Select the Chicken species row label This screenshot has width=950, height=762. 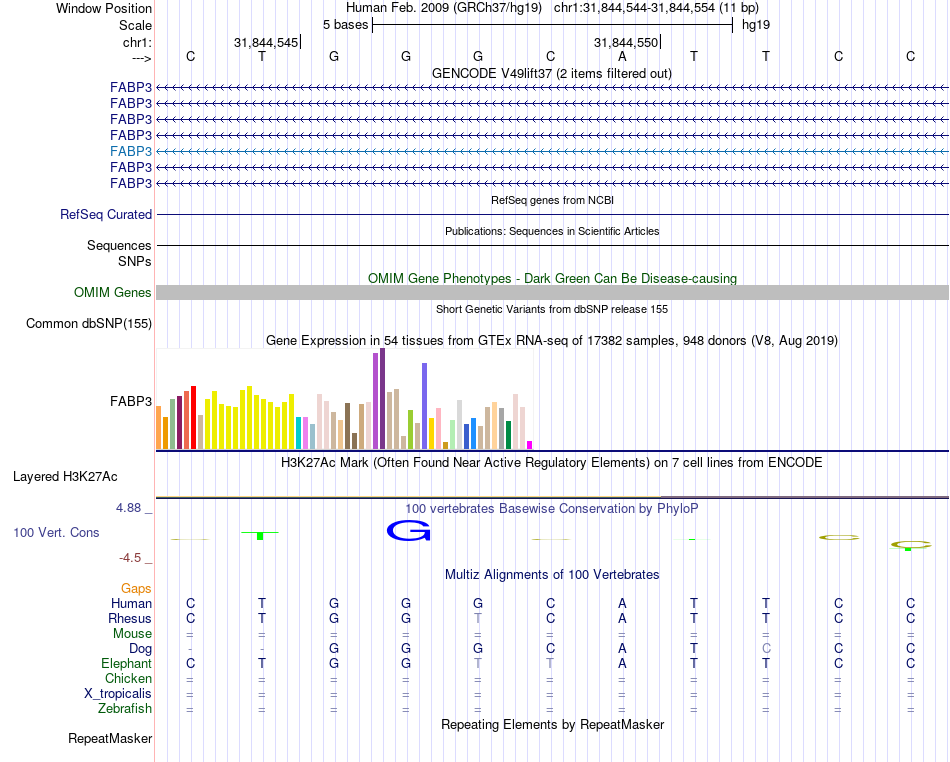coord(128,678)
